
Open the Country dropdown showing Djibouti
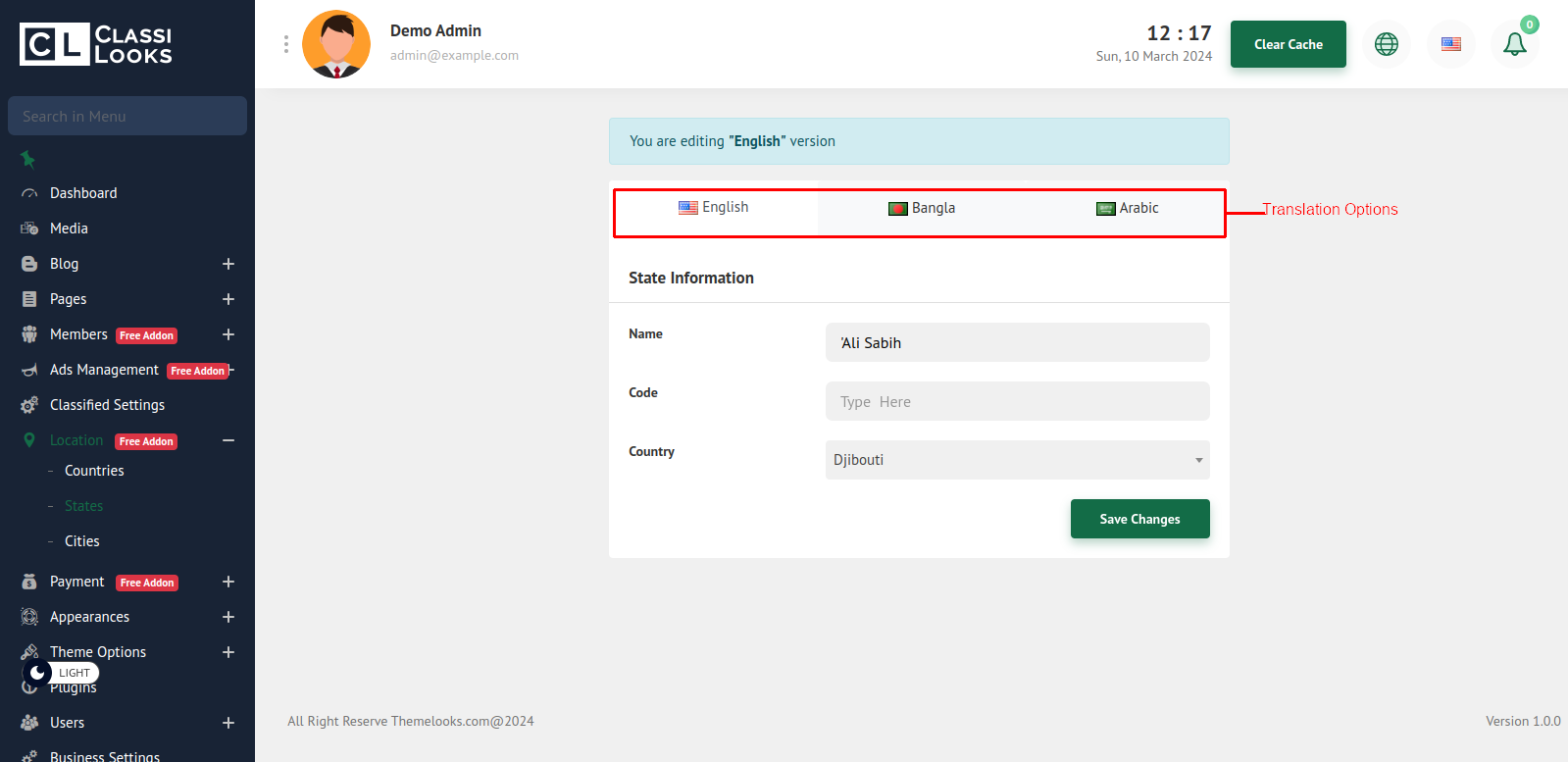(x=1017, y=460)
